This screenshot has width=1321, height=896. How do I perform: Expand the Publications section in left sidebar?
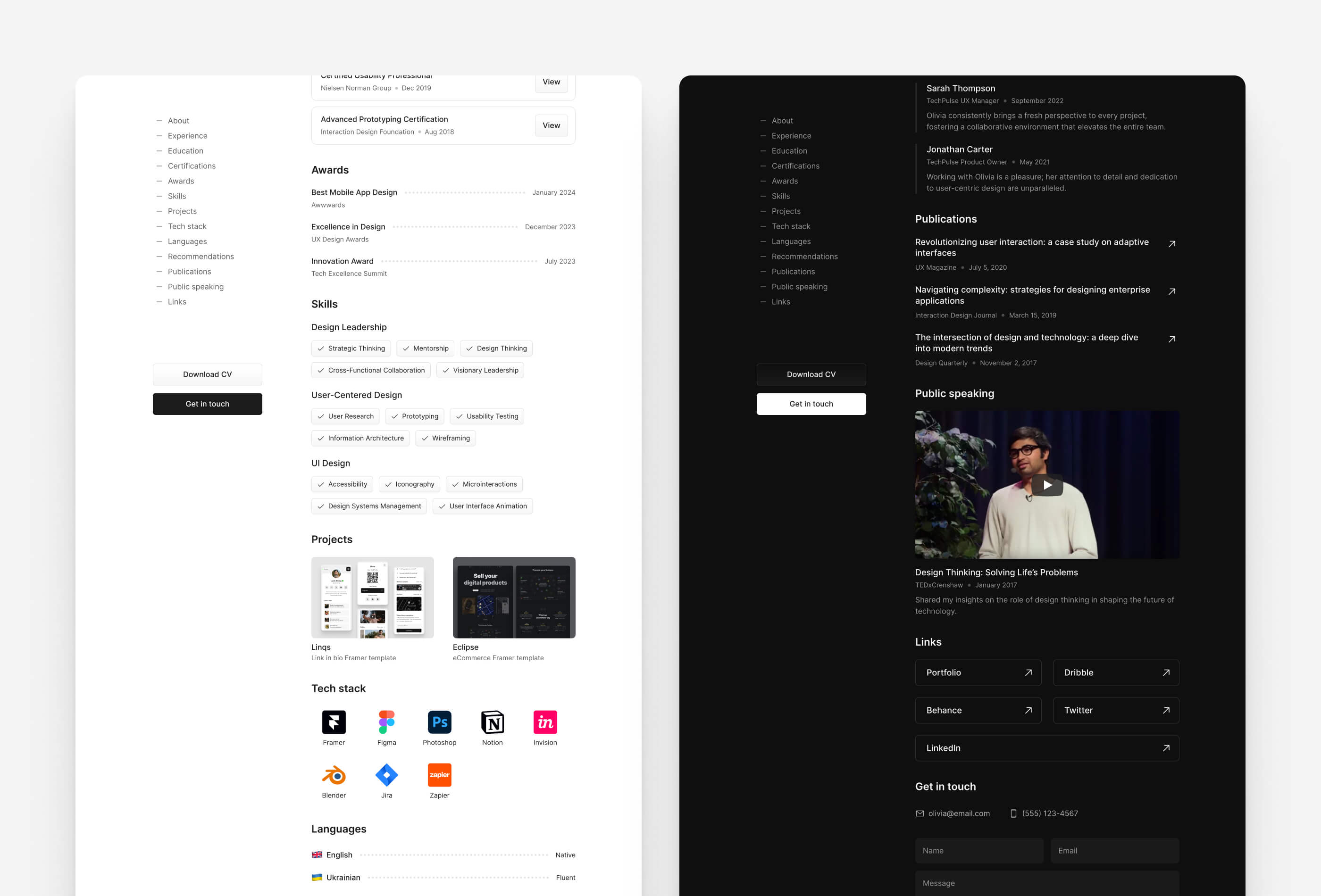pyautogui.click(x=190, y=271)
